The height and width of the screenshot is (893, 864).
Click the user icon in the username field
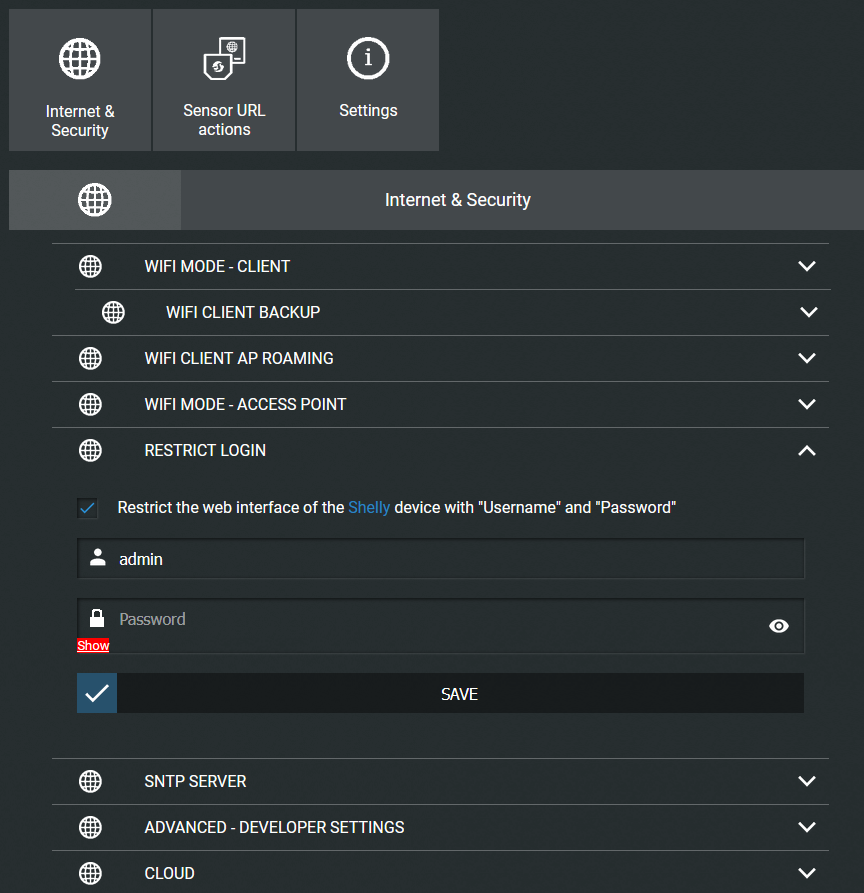97,558
